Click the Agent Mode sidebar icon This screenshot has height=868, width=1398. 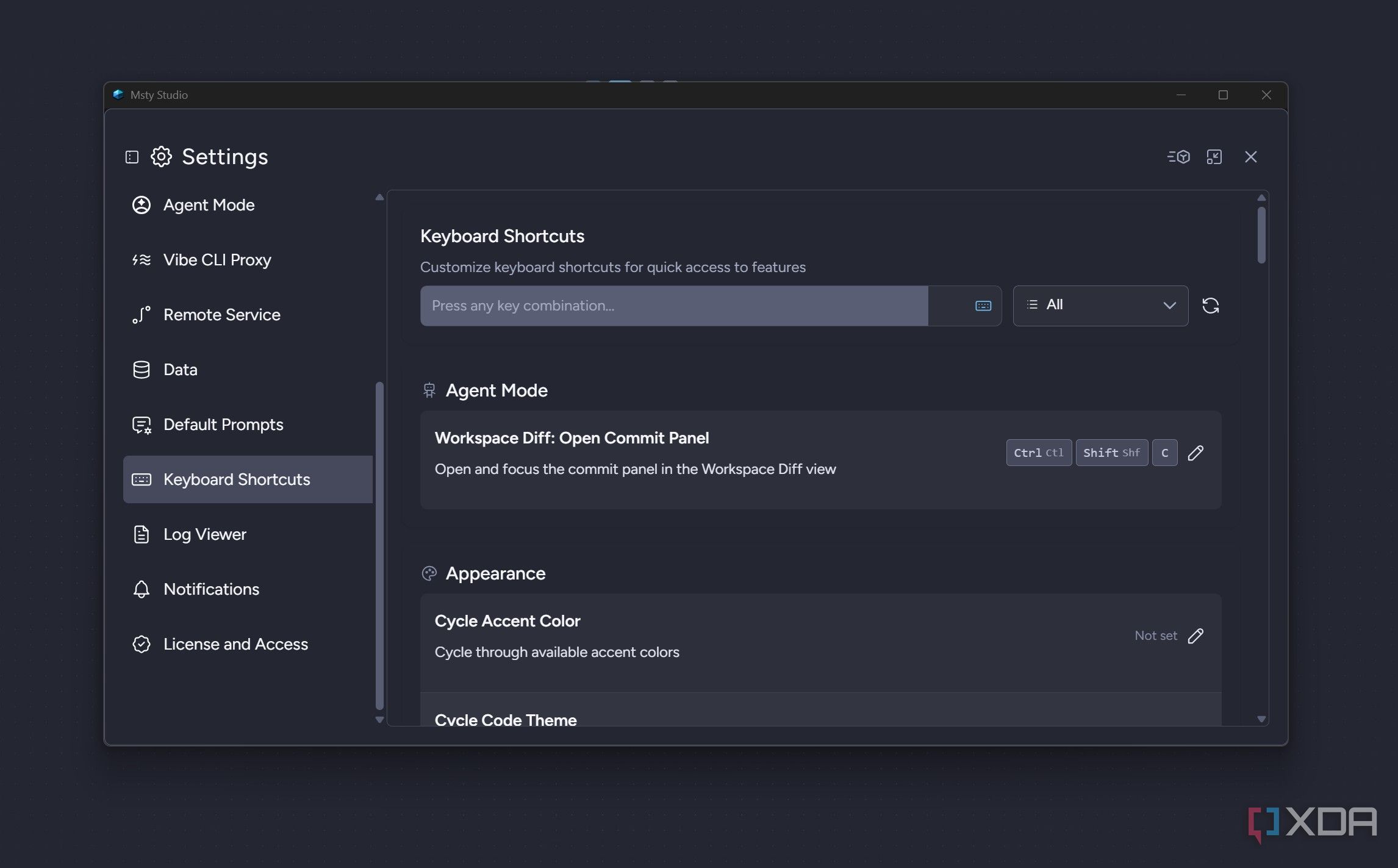click(x=141, y=205)
